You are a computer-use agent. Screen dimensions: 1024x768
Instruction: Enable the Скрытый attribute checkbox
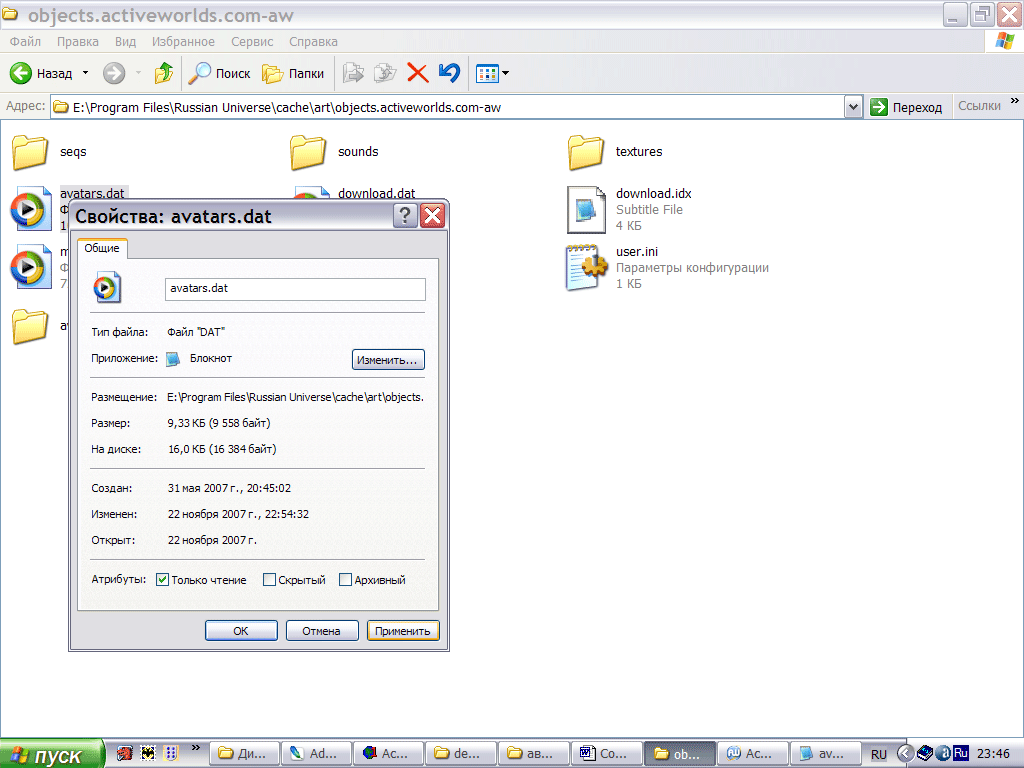pos(269,580)
